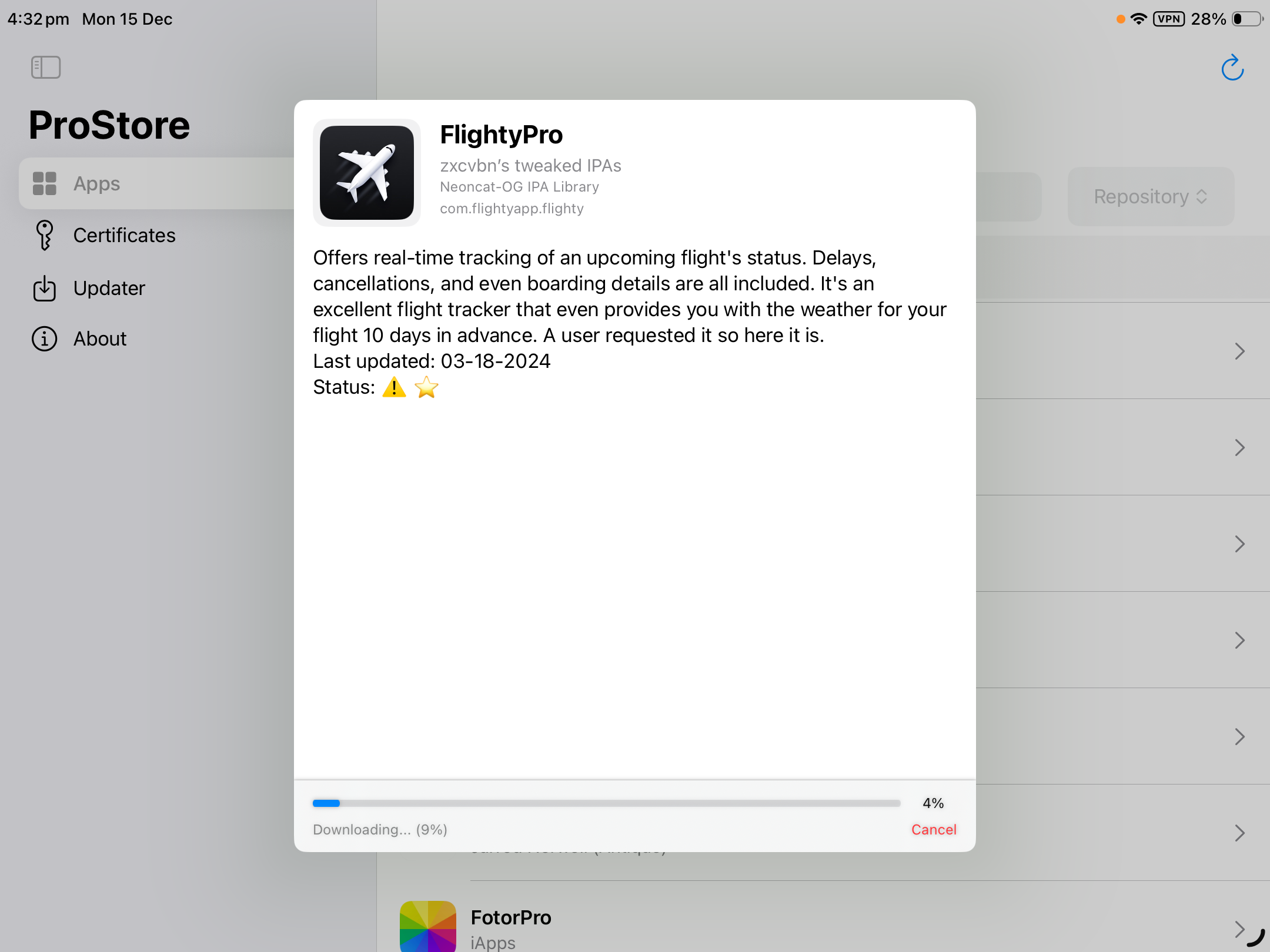
Task: Click the Apps grid icon
Action: coord(45,183)
